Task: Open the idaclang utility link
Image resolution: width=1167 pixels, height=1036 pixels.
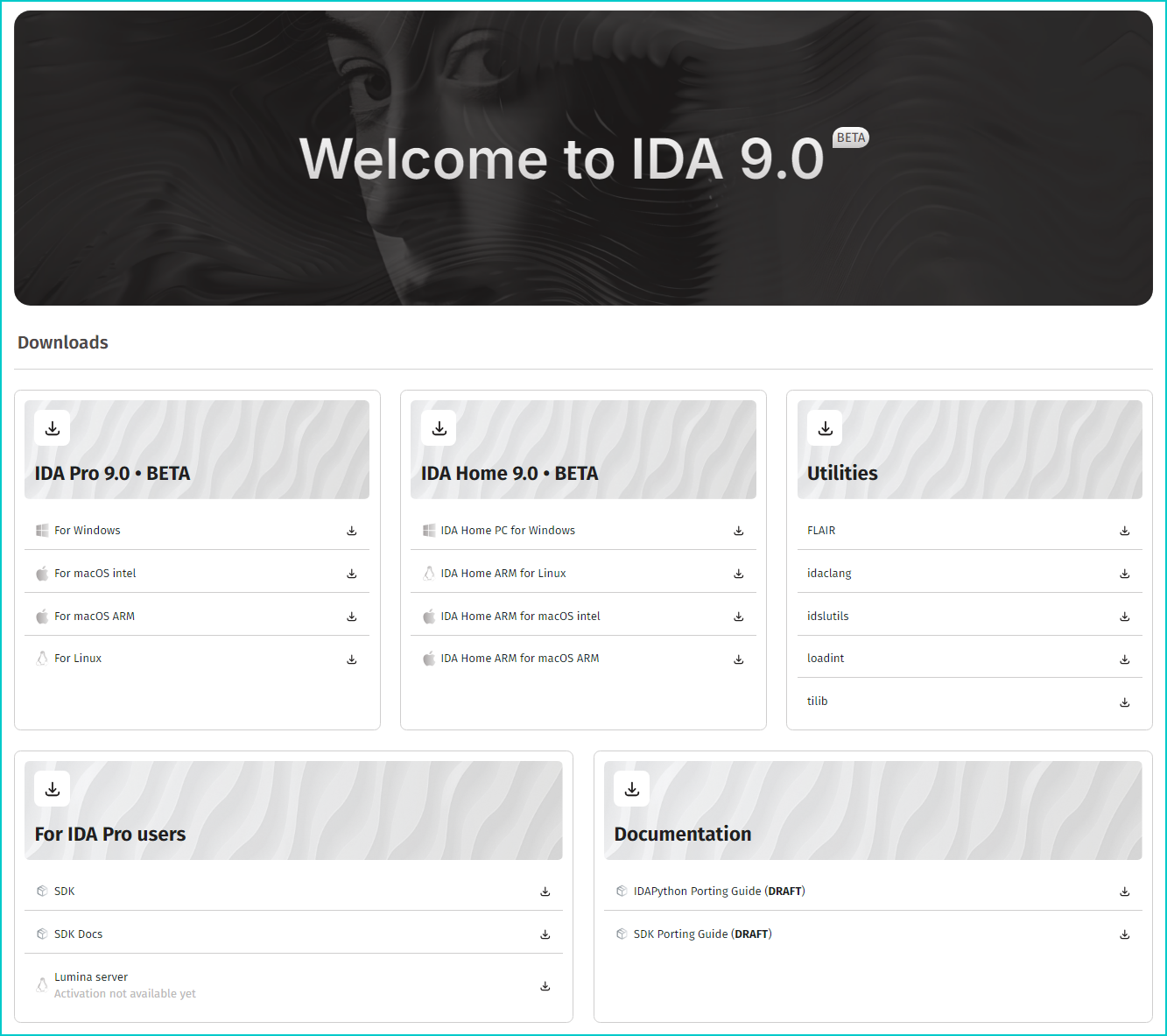Action: (x=829, y=574)
